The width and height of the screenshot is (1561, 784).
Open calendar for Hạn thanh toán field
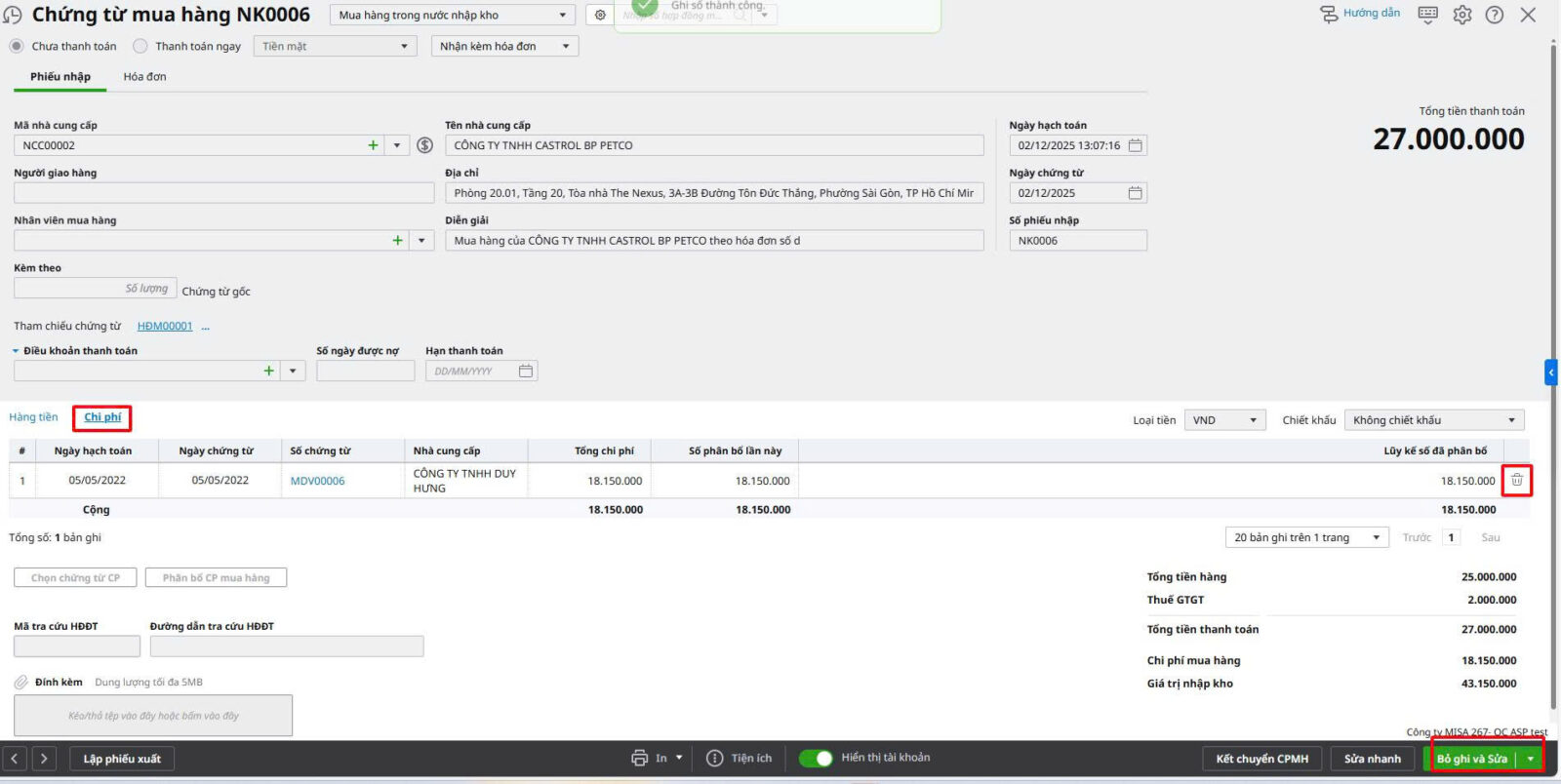(526, 371)
